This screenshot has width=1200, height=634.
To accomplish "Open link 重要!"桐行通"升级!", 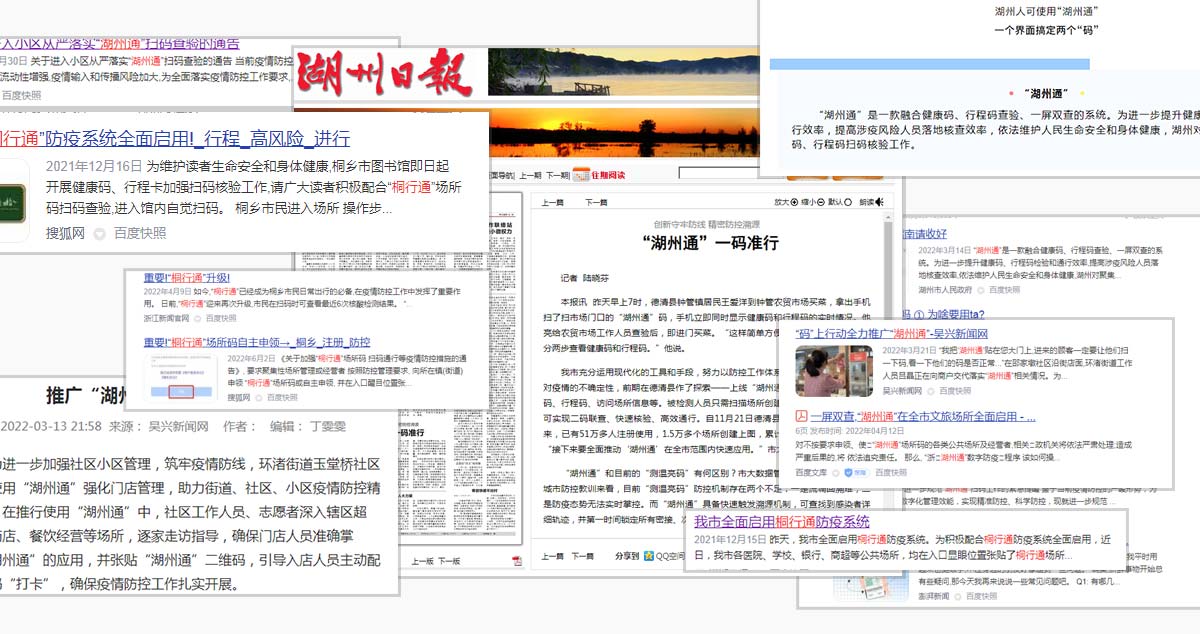I will point(186,277).
